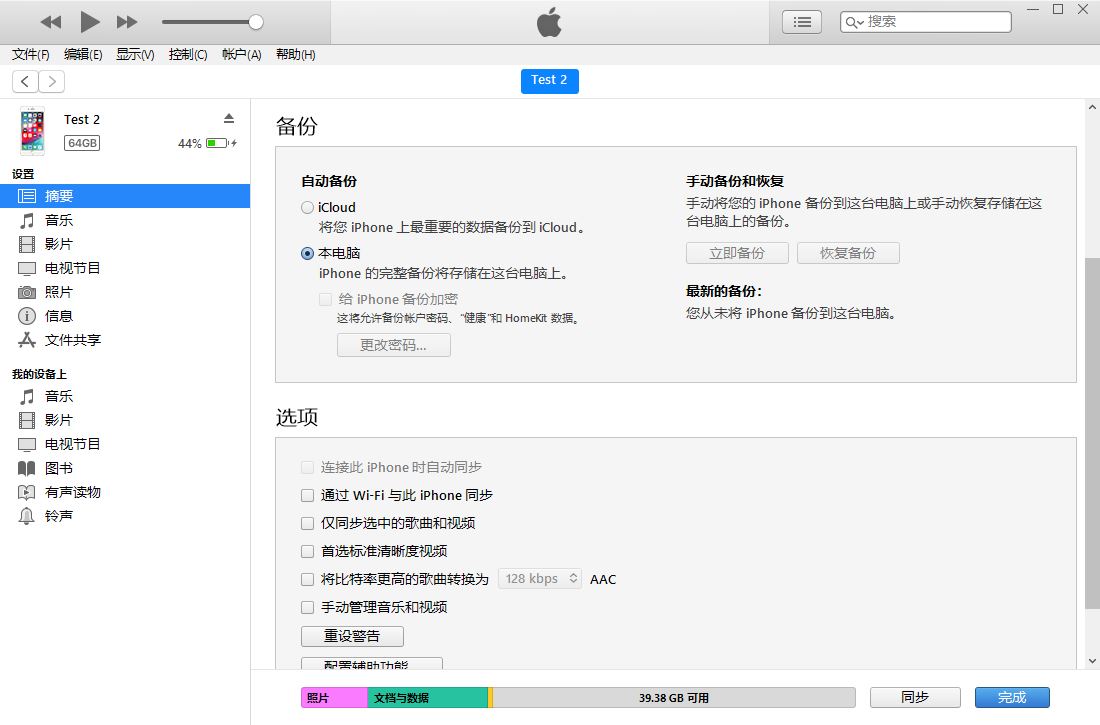Click the 64GB capacity badge
Image resolution: width=1100 pixels, height=725 pixels.
coord(82,143)
